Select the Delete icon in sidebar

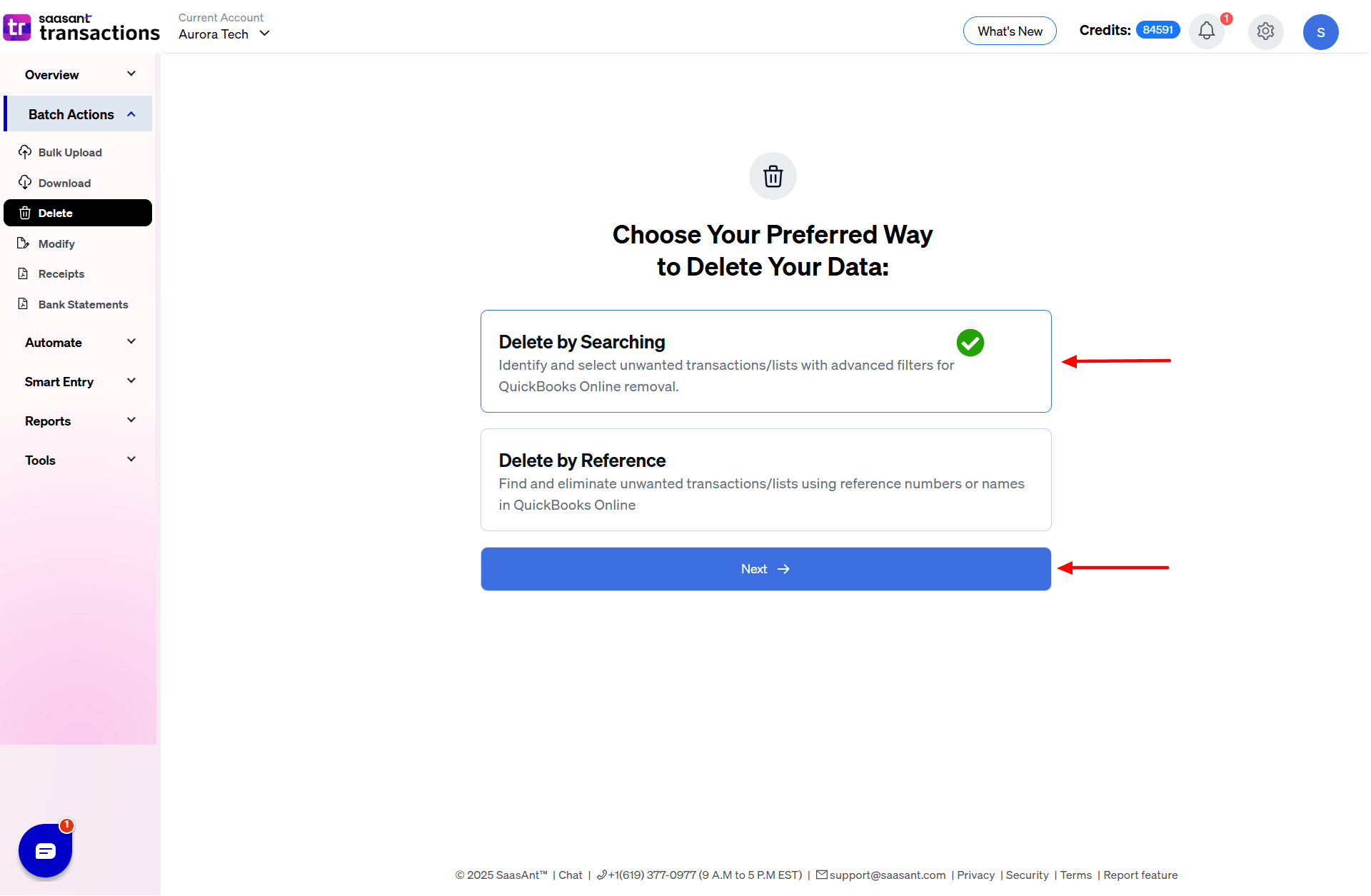[26, 213]
